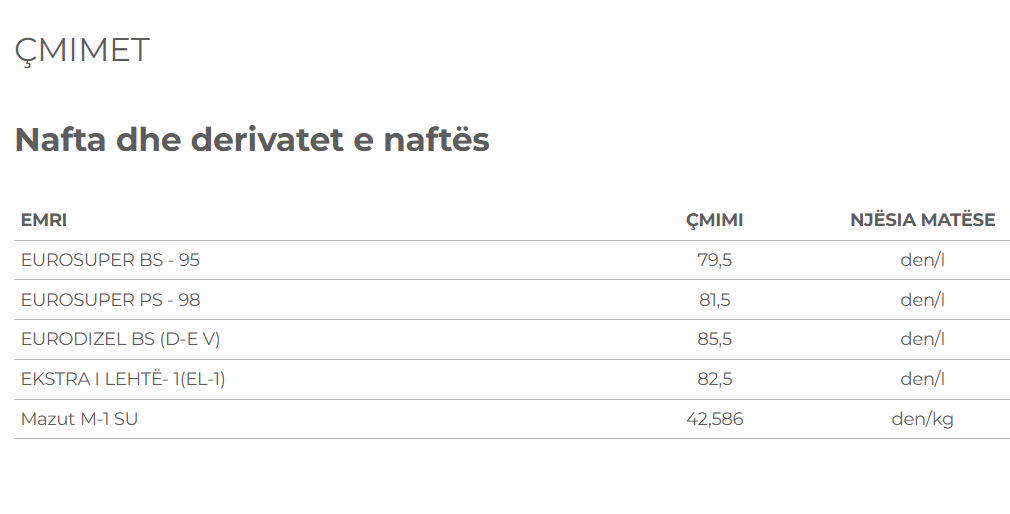1010x514 pixels.
Task: Select the EMRI column header
Action: [x=44, y=220]
